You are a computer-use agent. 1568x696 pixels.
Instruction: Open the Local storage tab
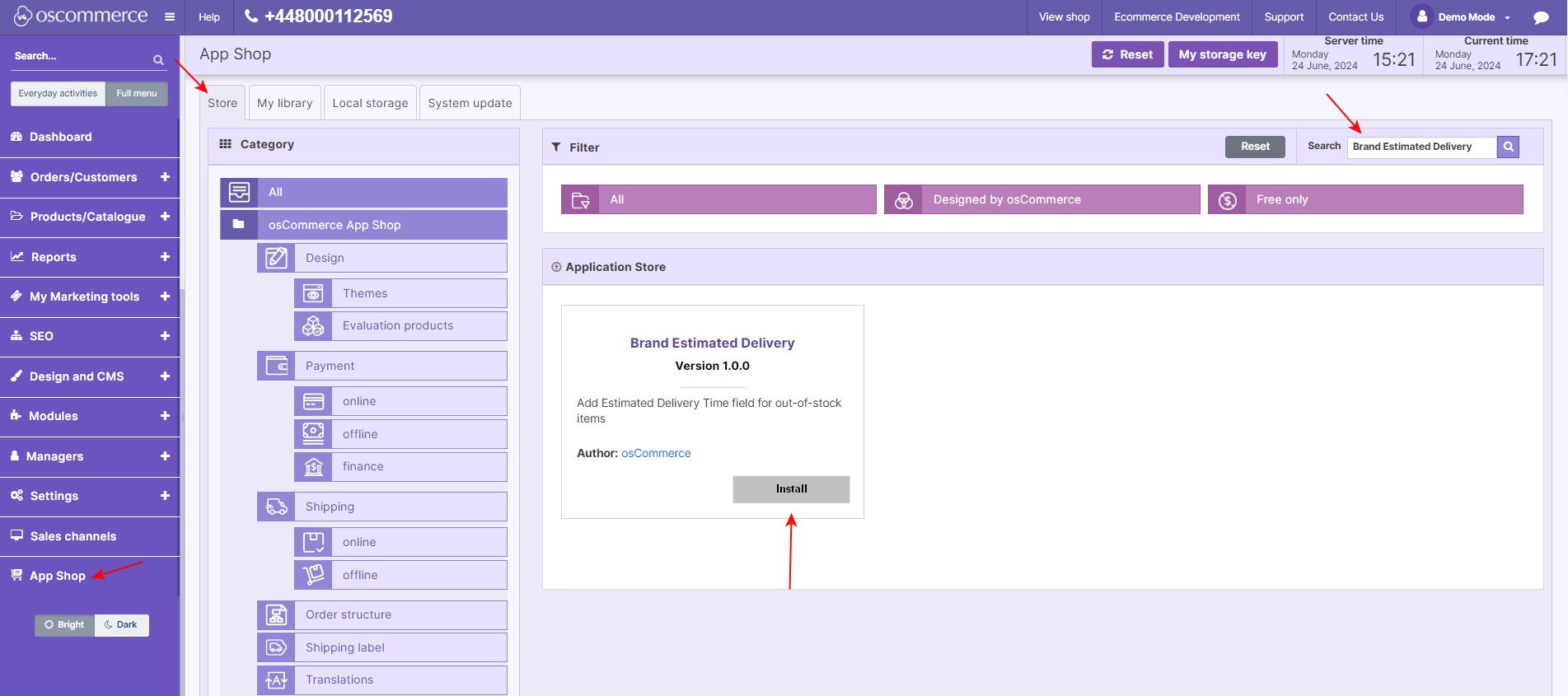coord(370,103)
